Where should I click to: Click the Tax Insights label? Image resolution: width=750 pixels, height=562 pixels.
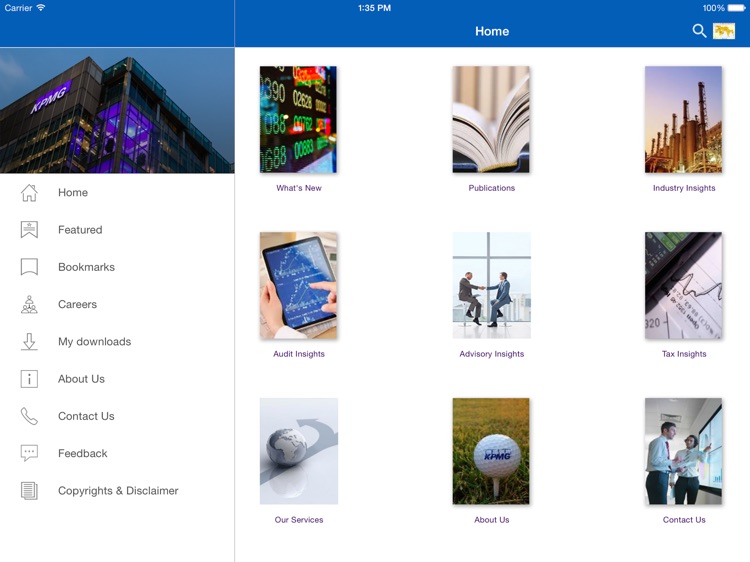tap(684, 354)
